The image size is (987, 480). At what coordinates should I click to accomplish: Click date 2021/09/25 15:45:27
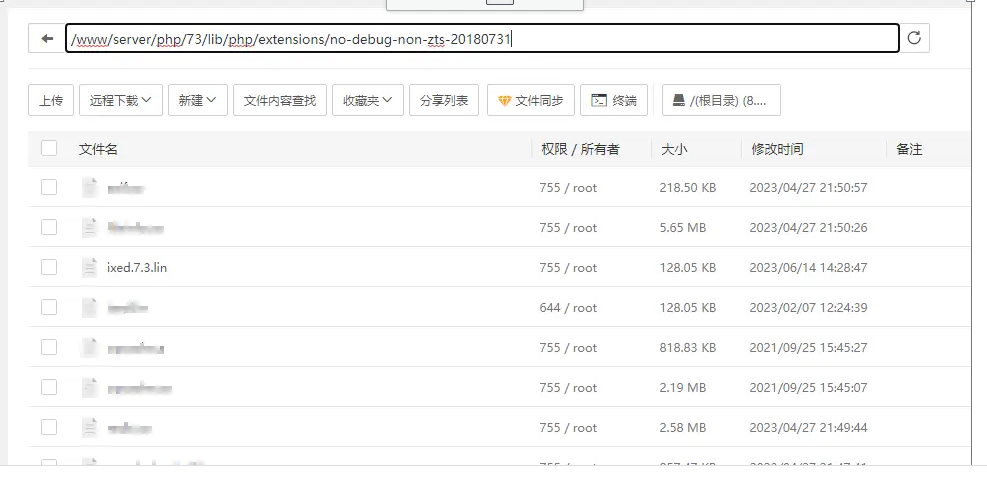point(808,348)
